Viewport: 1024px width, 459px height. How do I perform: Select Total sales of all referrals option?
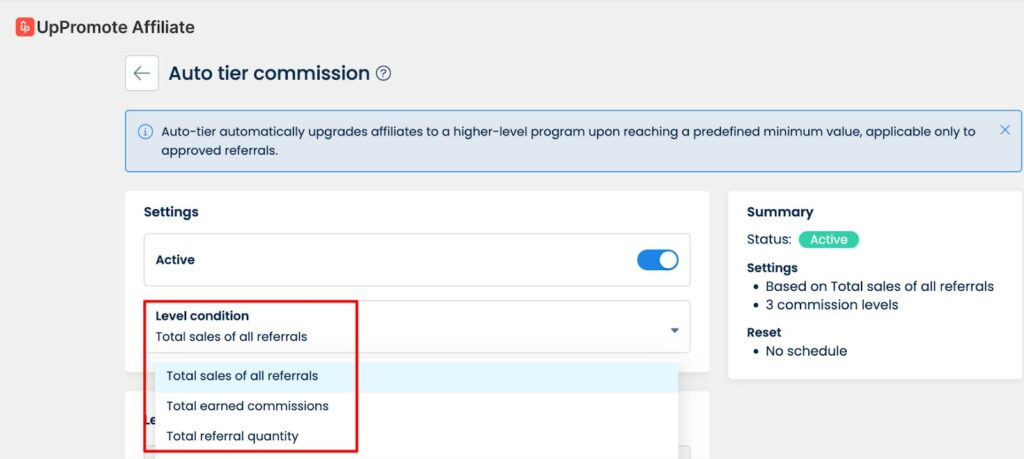tap(242, 376)
